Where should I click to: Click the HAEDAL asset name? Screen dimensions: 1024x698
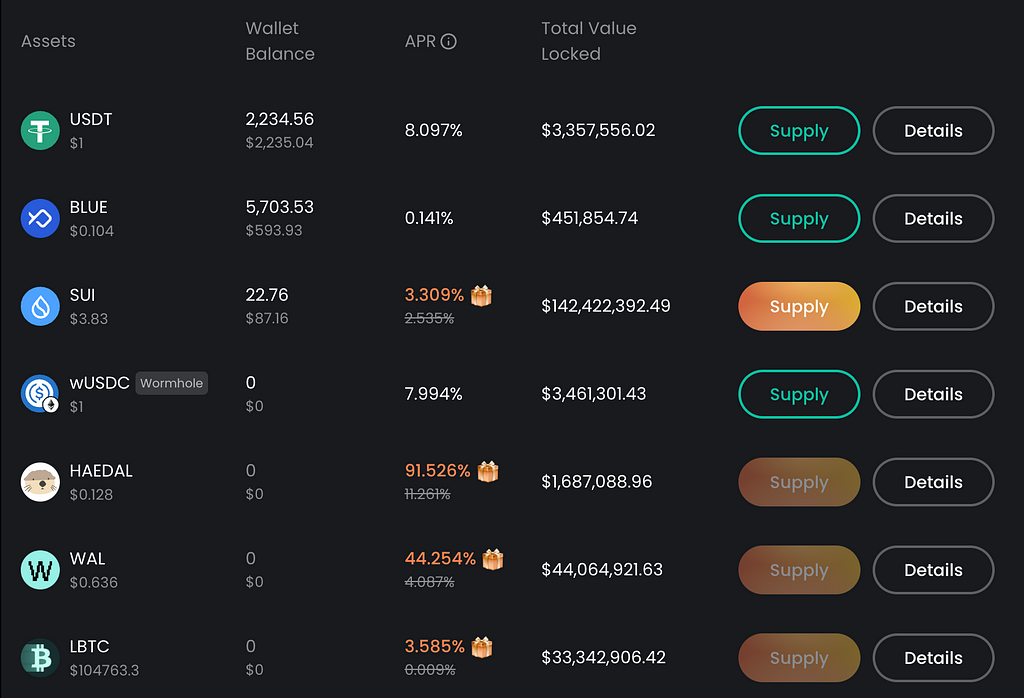tap(101, 471)
